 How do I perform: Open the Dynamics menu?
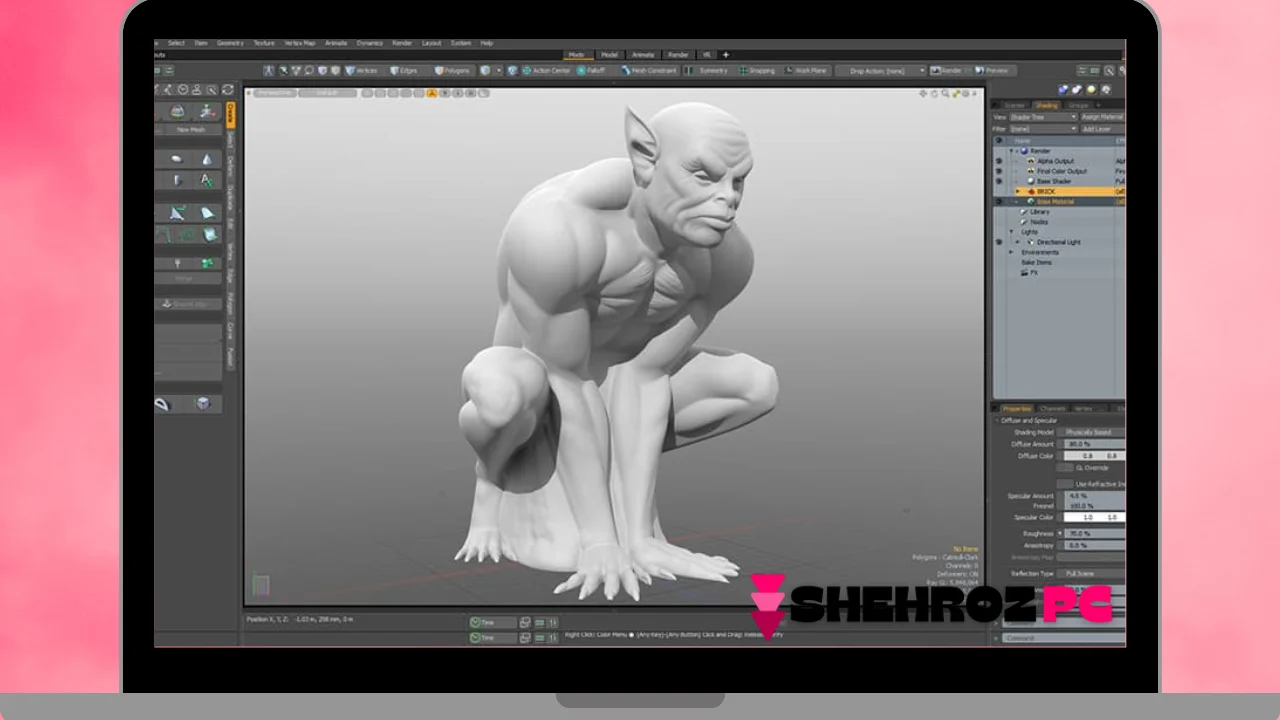(370, 43)
